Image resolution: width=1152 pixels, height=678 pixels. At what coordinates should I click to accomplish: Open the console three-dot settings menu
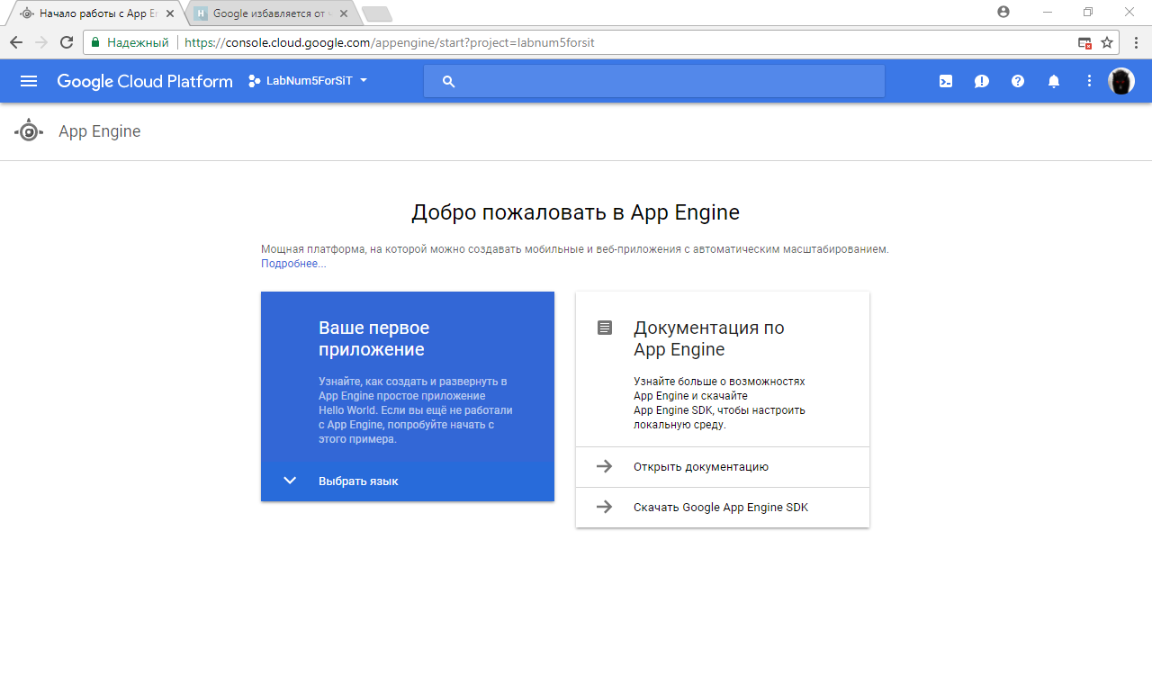click(x=1089, y=82)
